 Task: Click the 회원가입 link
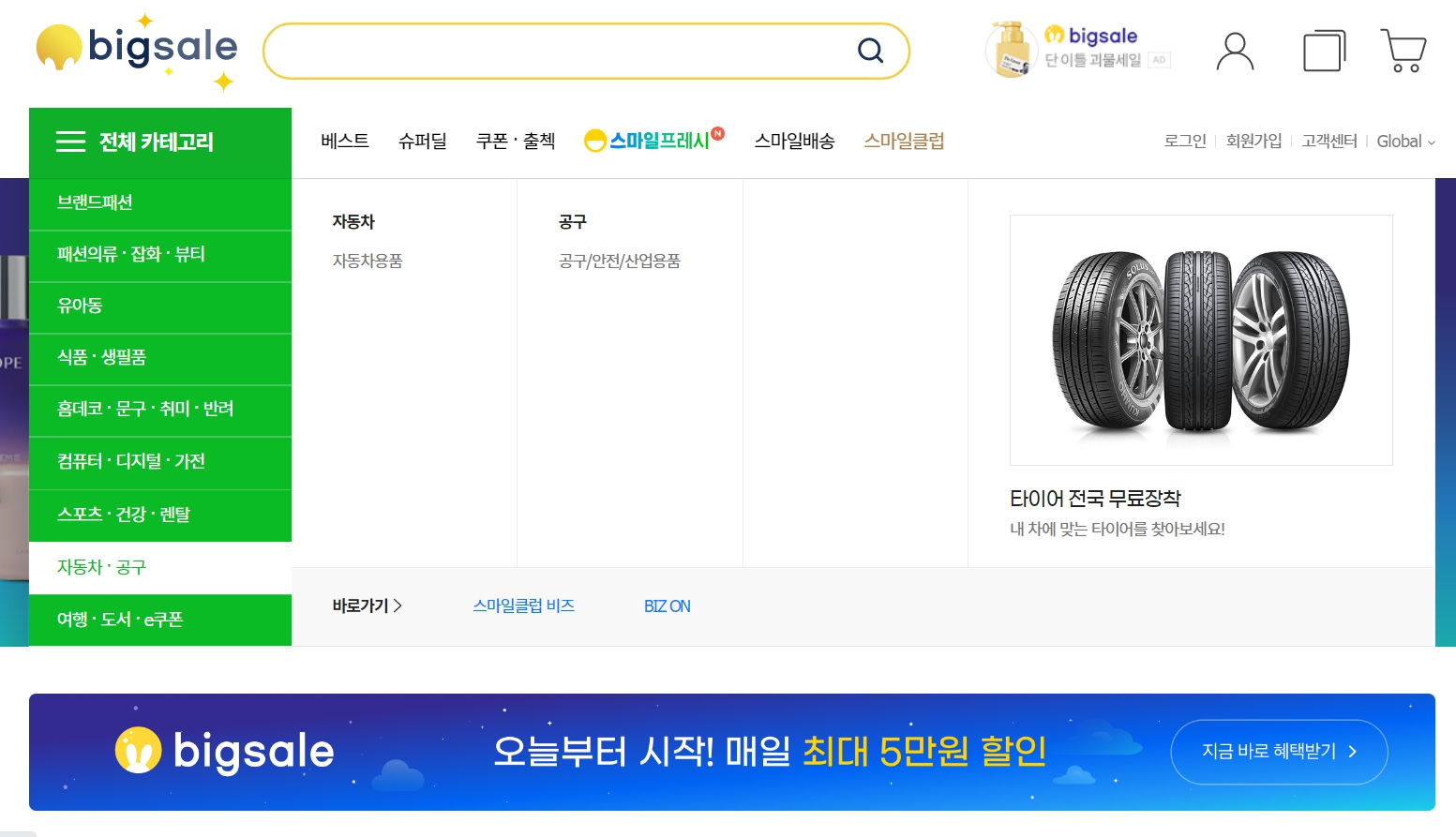pos(1253,141)
